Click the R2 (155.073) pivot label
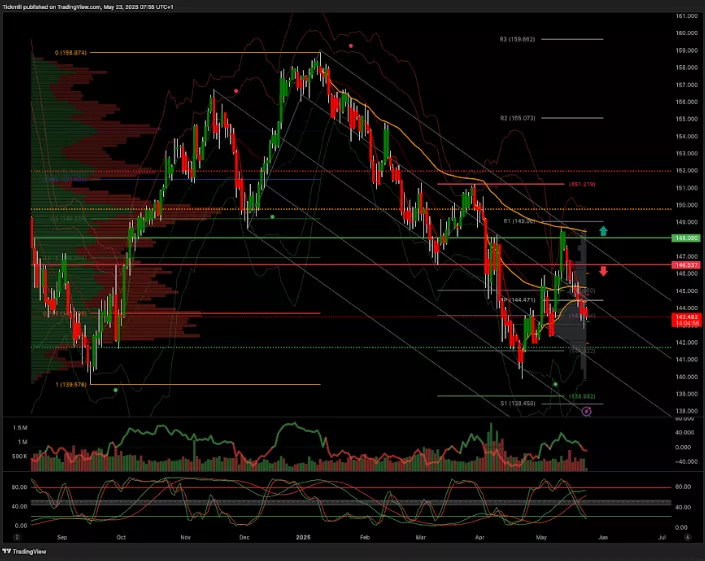 coord(518,118)
